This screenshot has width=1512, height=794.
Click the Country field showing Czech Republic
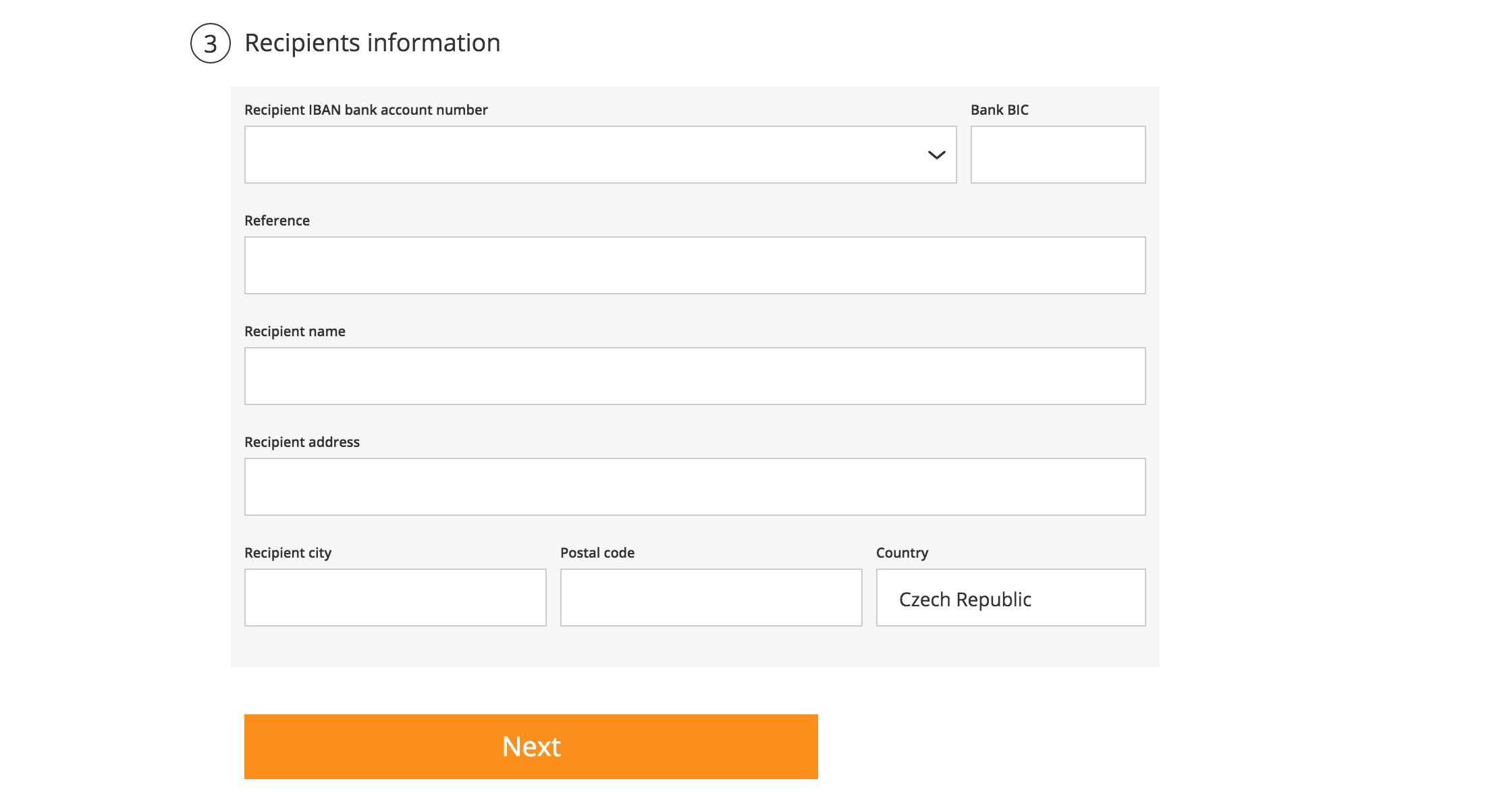(1010, 598)
